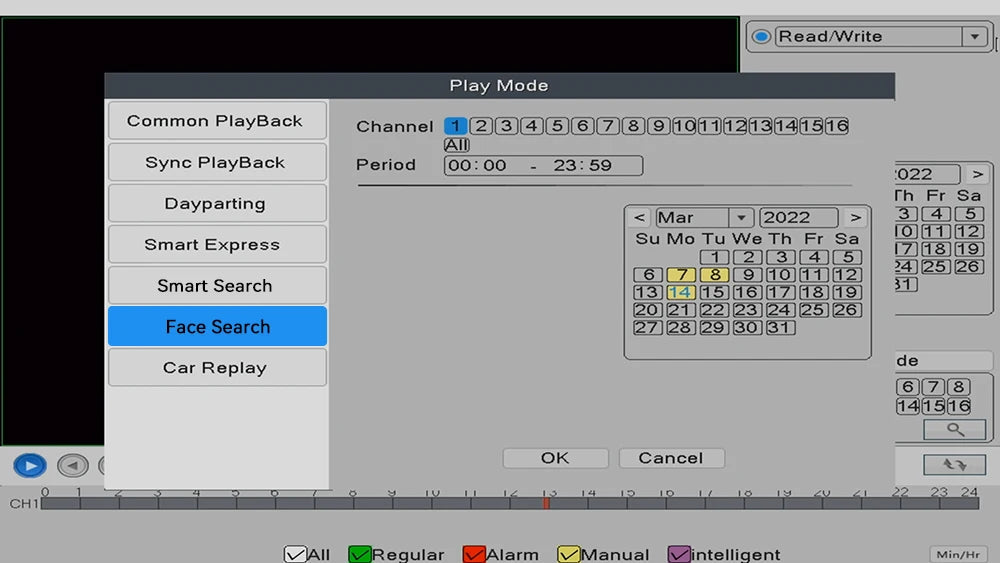Toggle the Alarm record type checkbox

pyautogui.click(x=474, y=554)
